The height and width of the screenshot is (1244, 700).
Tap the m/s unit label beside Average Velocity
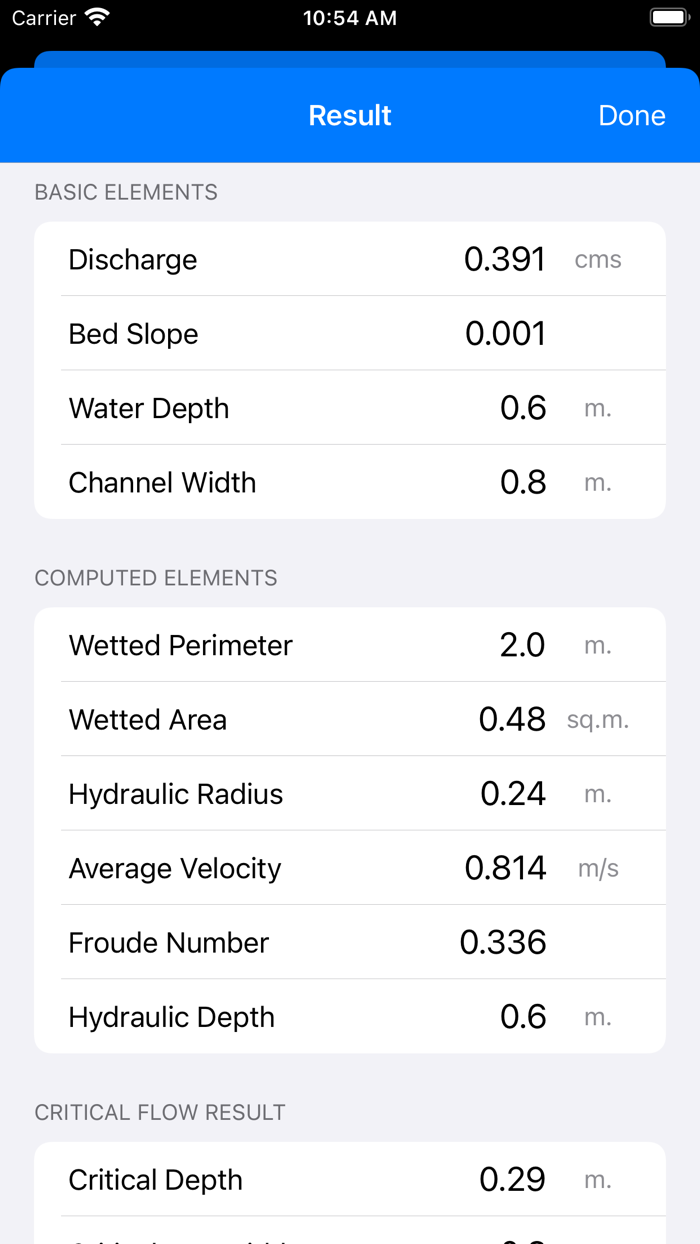pos(597,868)
